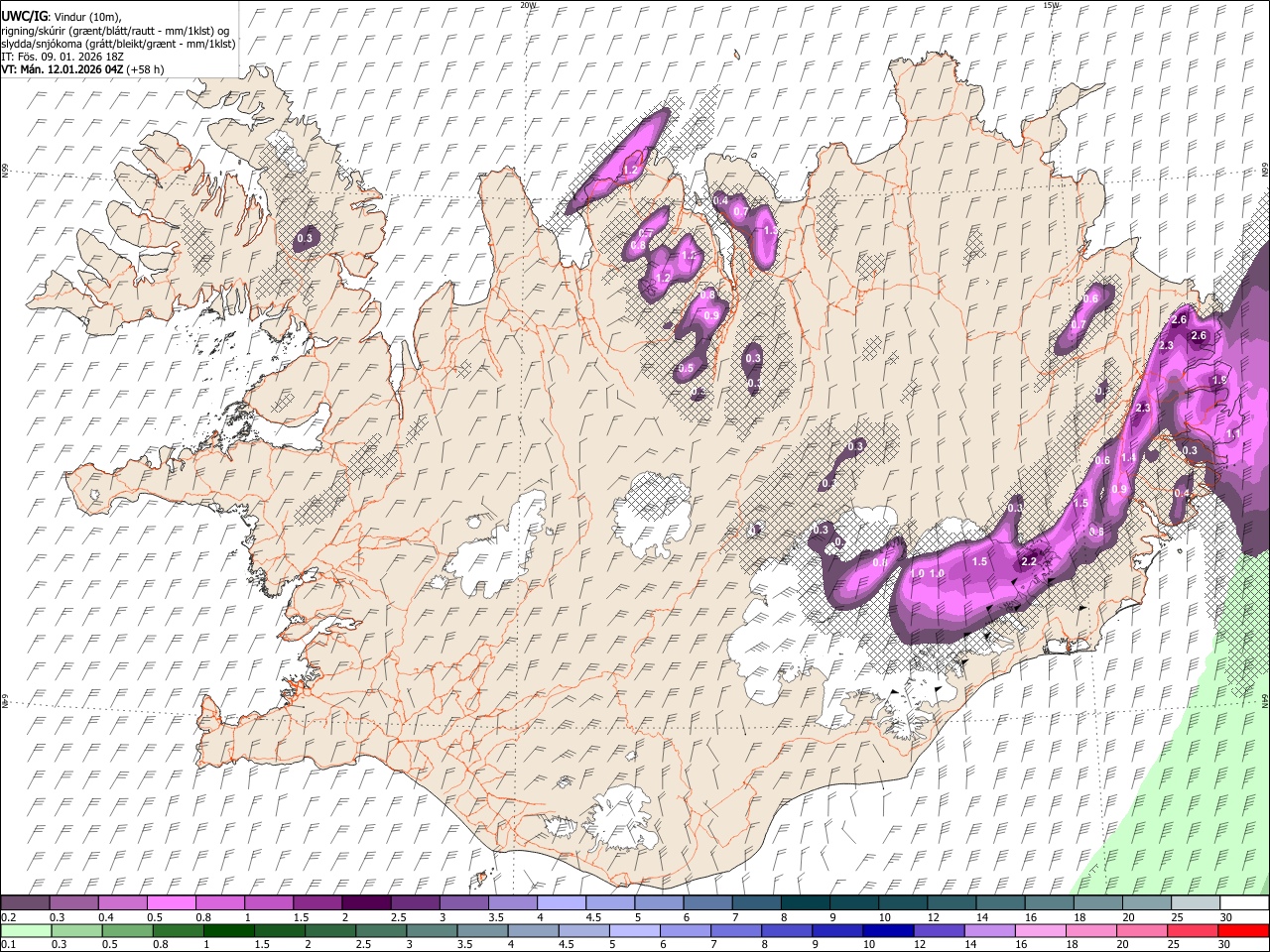Viewport: 1270px width, 952px height.
Task: Pick the upper-scale swatch between 1 and 1.5
Action: coord(269,902)
